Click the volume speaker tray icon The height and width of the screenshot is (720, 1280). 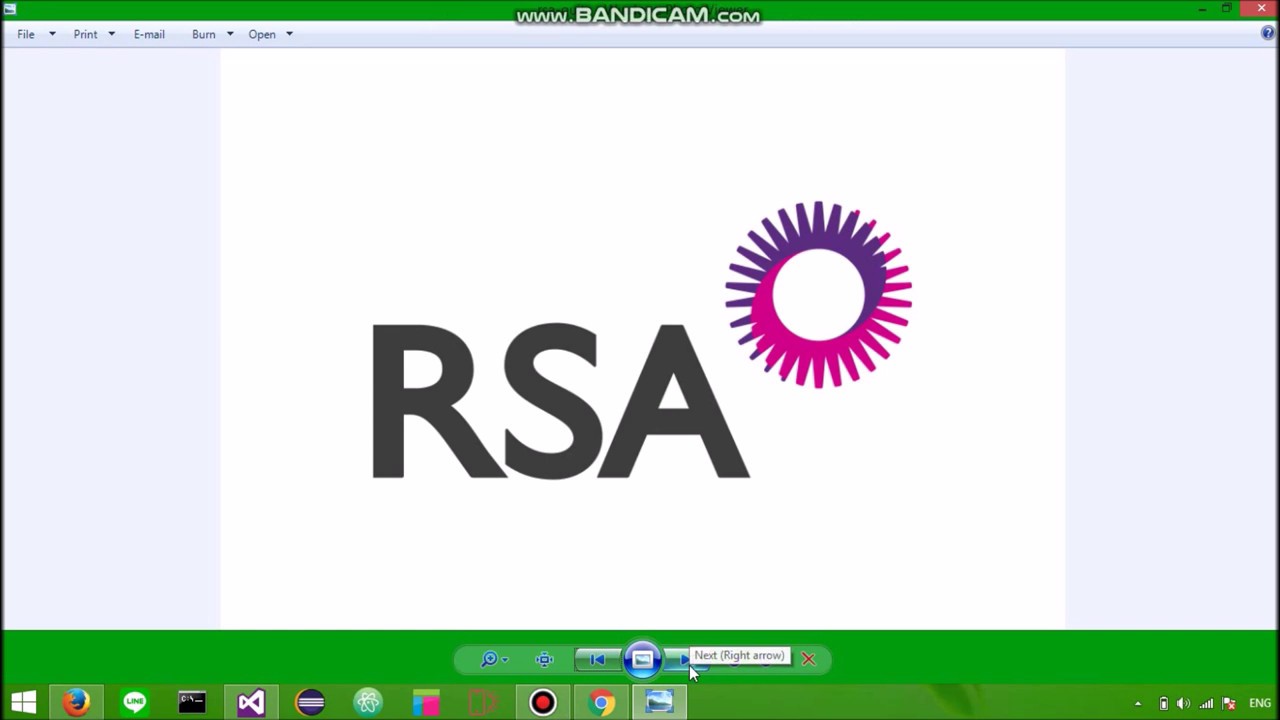[1184, 704]
